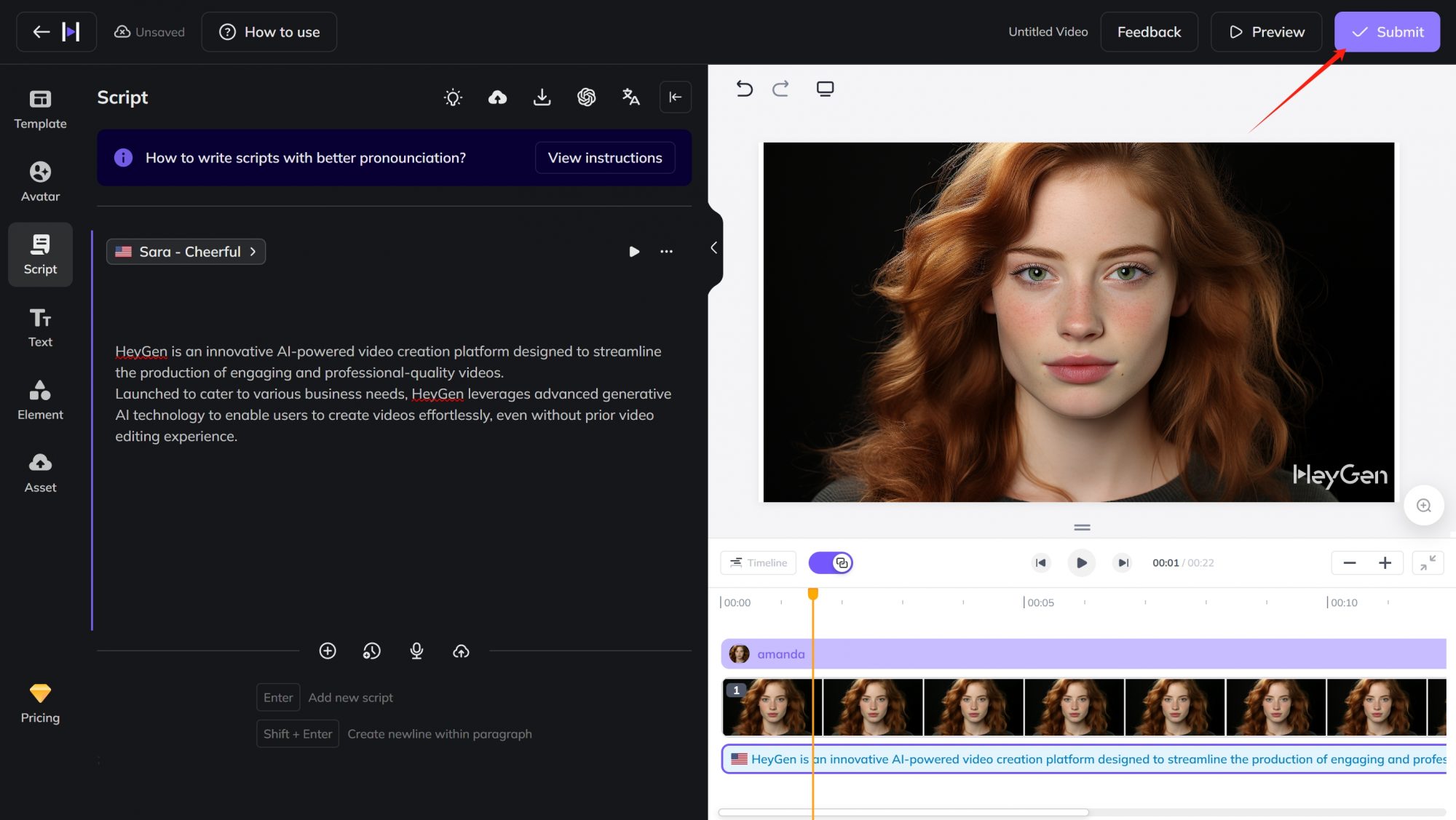Screen dimensions: 1456x820
Task: Zoom in the timeline with plus
Action: click(x=1385, y=562)
